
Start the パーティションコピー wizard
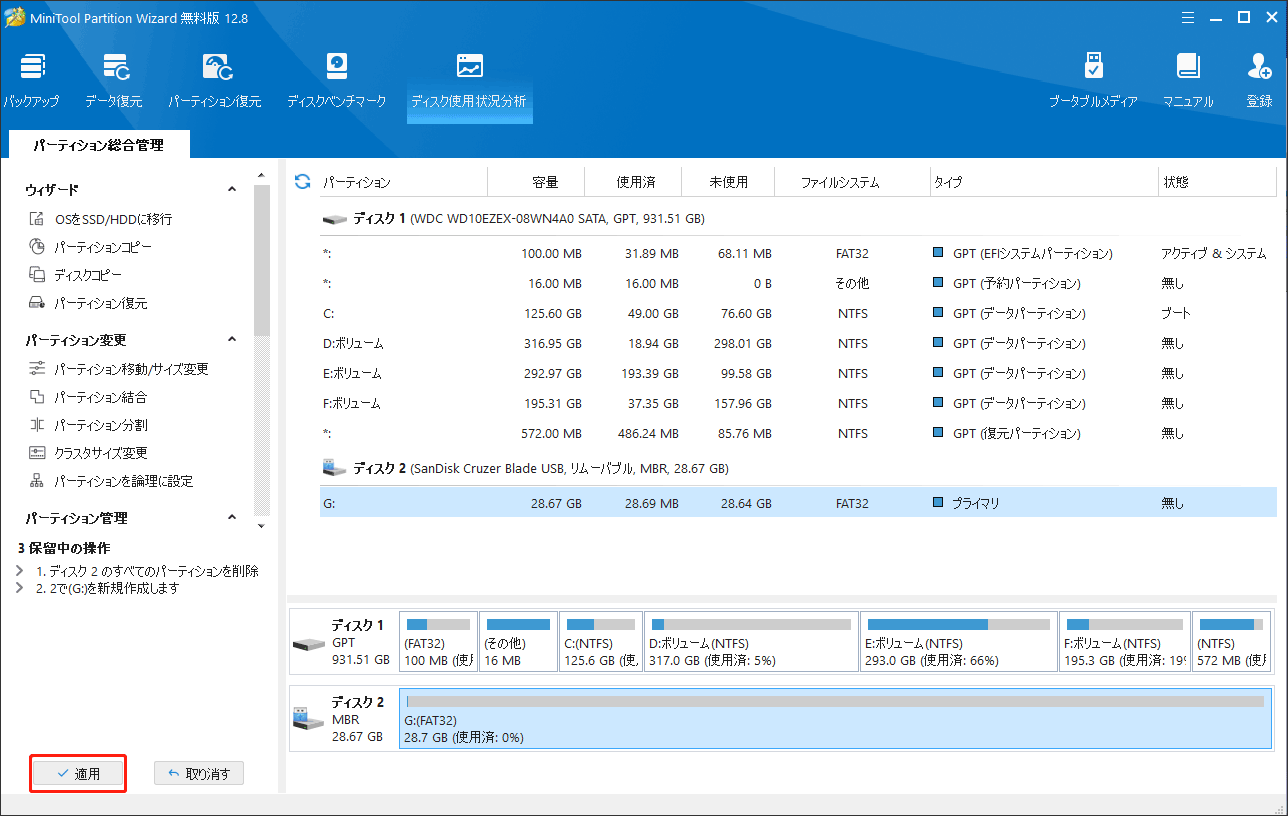pyautogui.click(x=91, y=247)
